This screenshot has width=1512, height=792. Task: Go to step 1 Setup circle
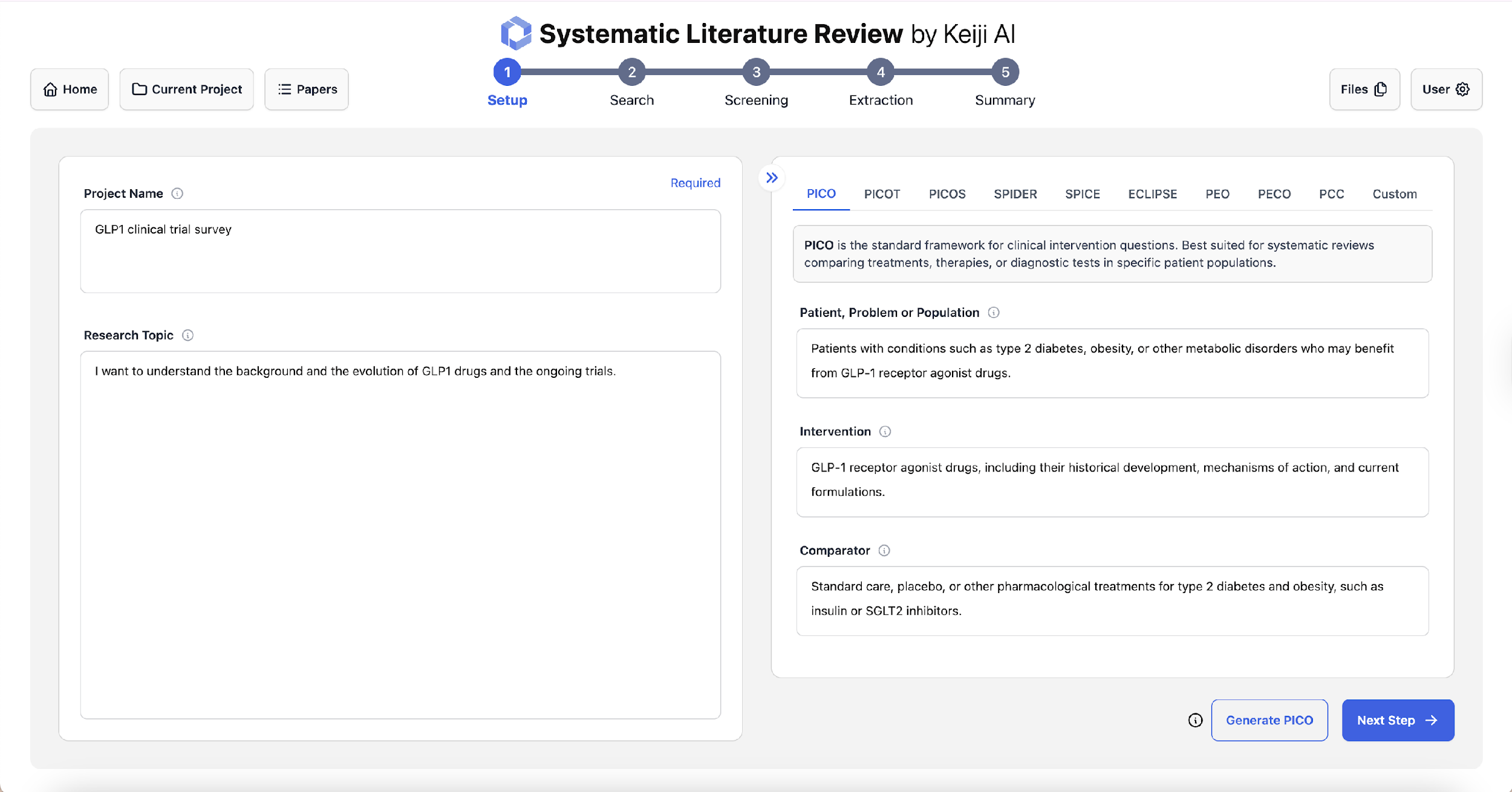click(x=507, y=72)
